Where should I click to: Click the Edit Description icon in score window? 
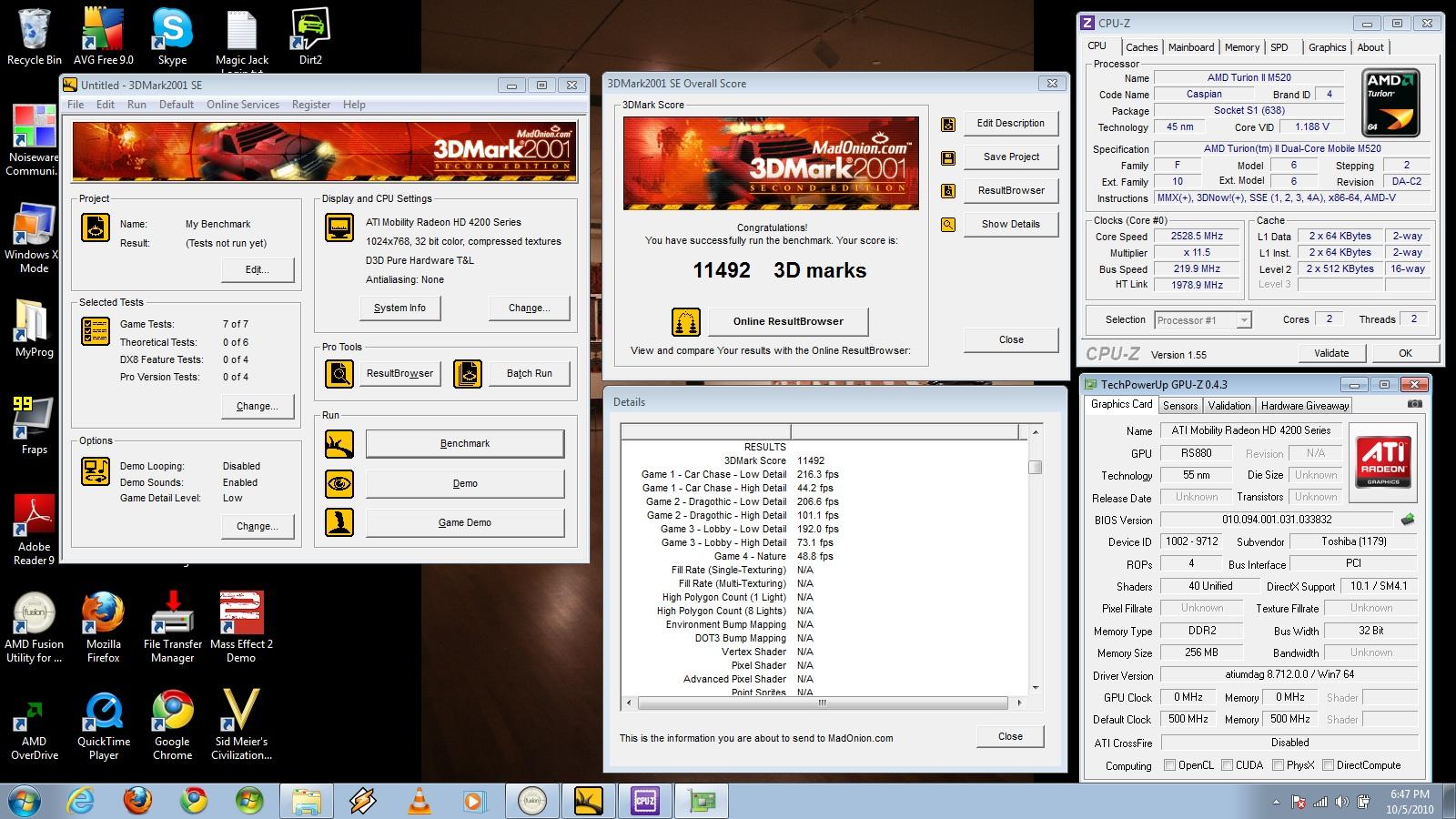tap(948, 124)
